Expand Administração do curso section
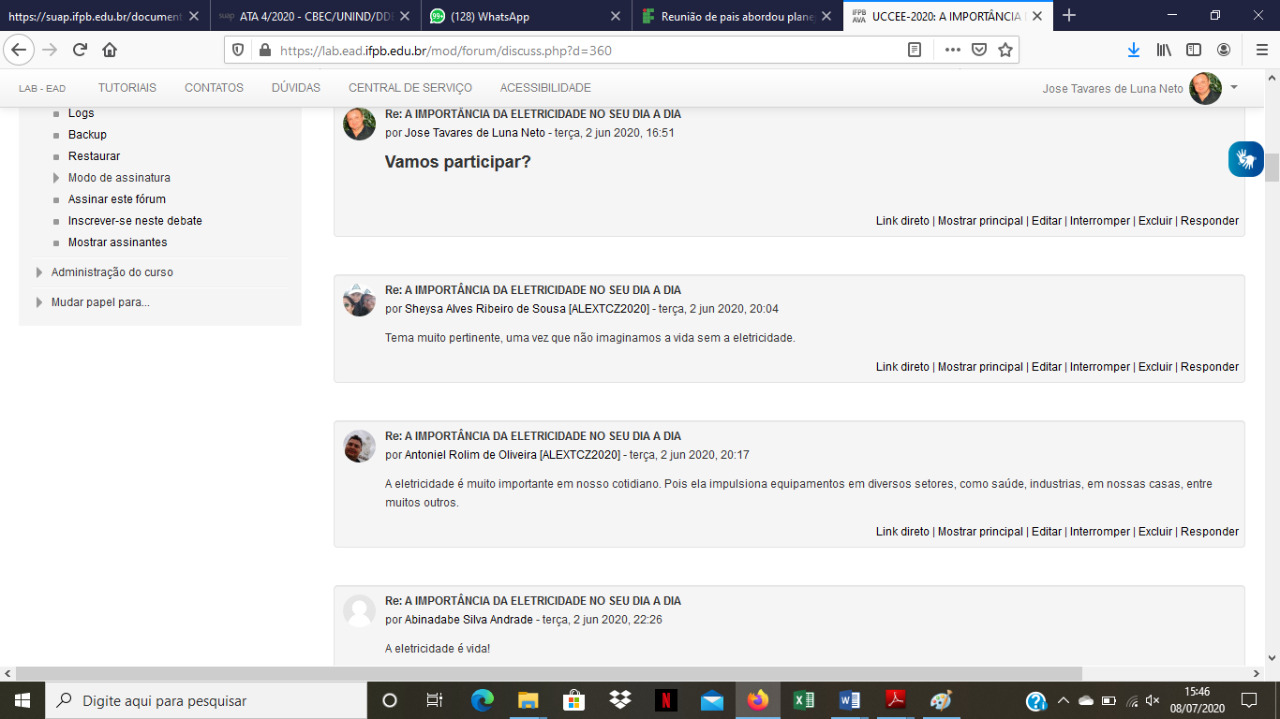 pyautogui.click(x=112, y=272)
